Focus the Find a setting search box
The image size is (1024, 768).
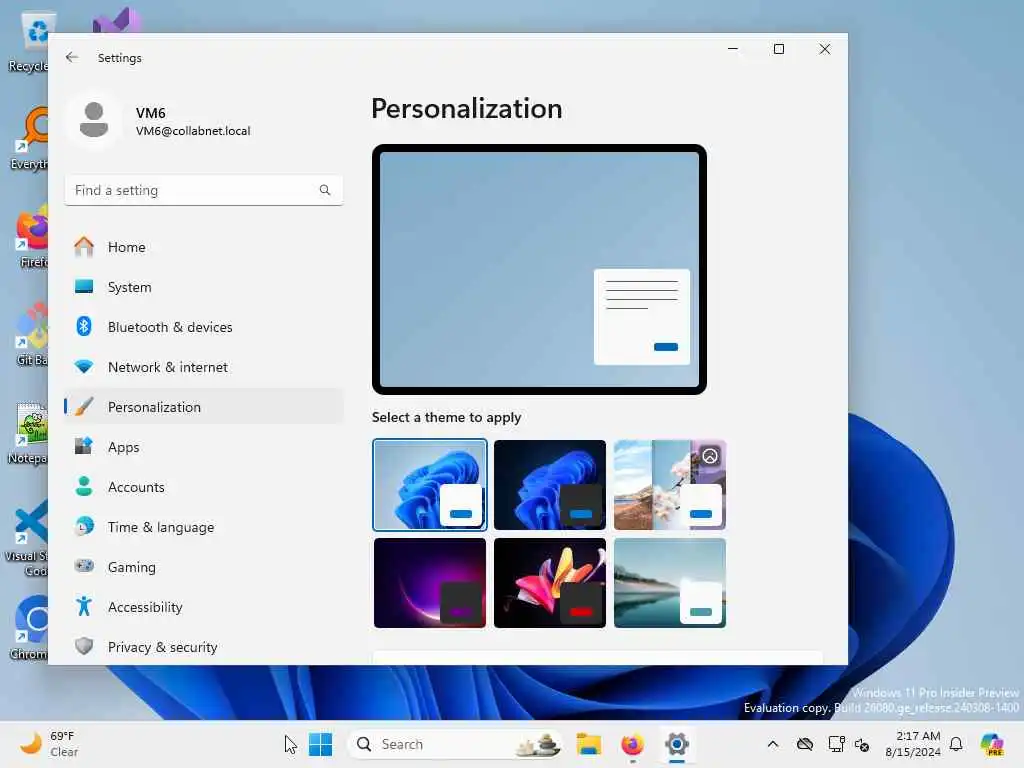[x=204, y=190]
